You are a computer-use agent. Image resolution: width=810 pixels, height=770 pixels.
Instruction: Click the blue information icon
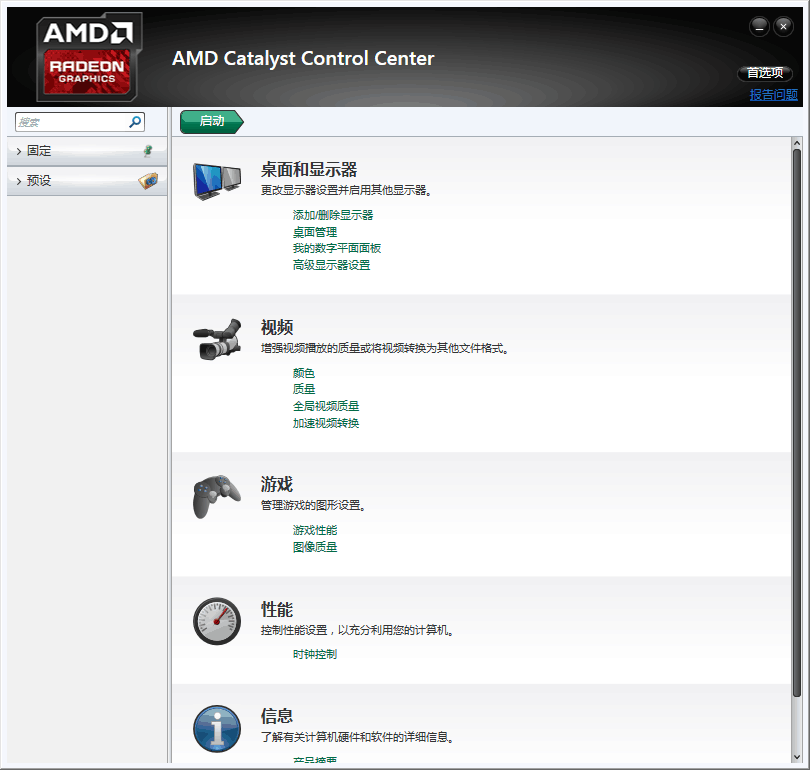[x=216, y=729]
